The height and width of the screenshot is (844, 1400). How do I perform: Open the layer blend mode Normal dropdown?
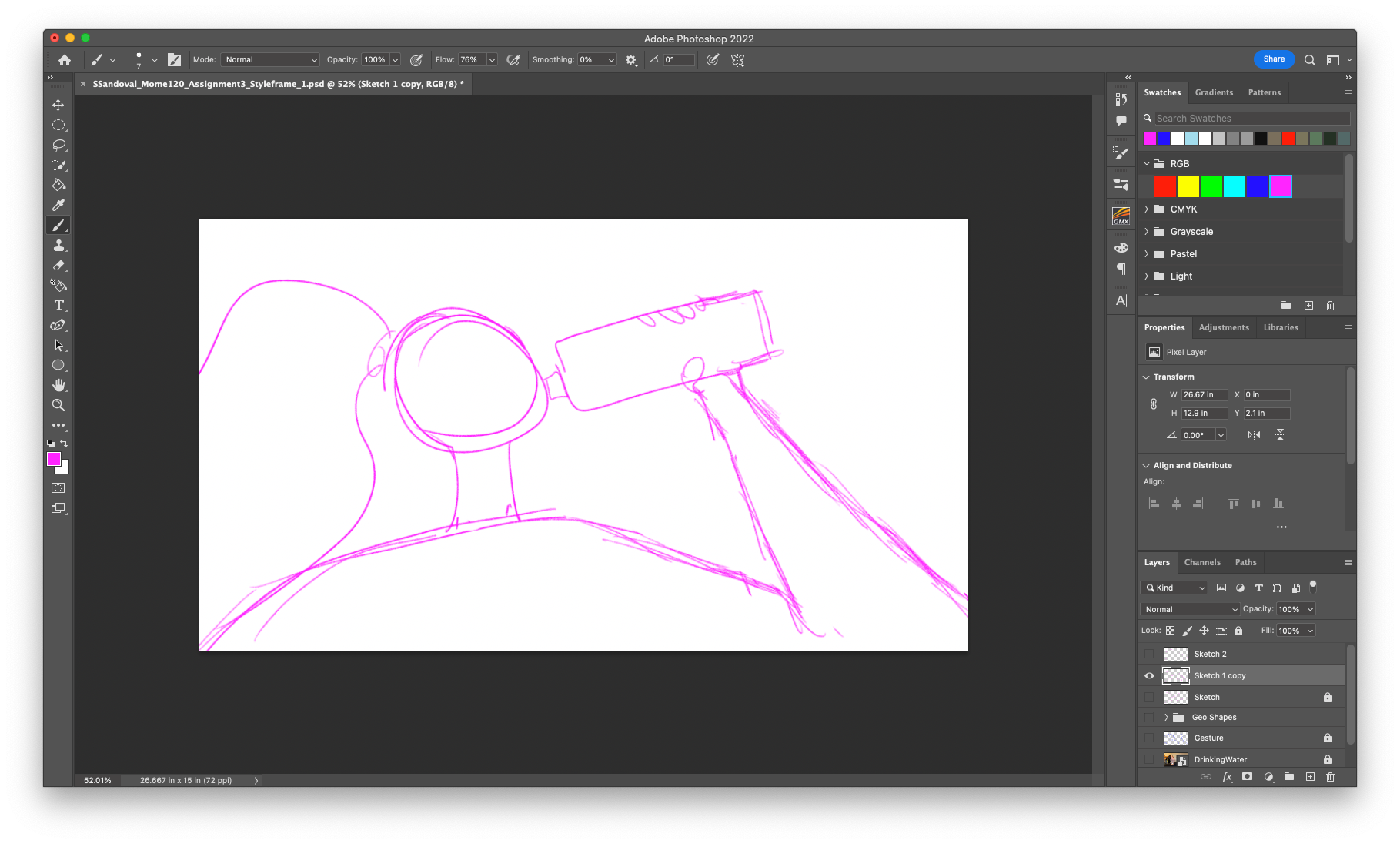pyautogui.click(x=1190, y=609)
